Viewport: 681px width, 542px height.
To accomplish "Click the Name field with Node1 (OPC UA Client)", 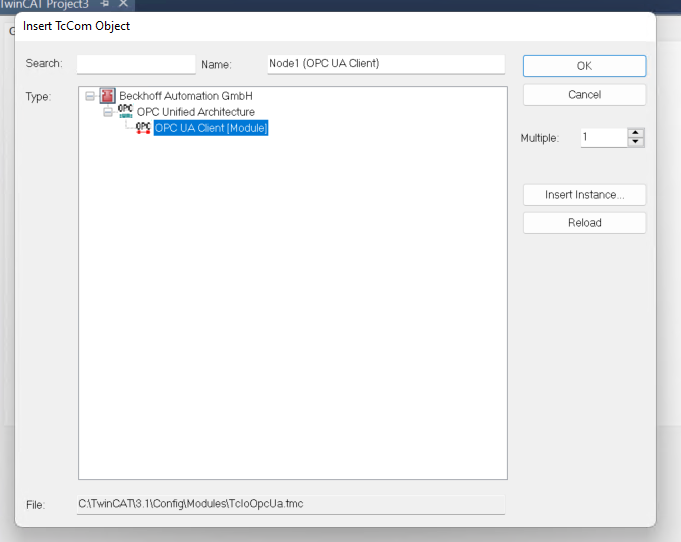I will (386, 64).
